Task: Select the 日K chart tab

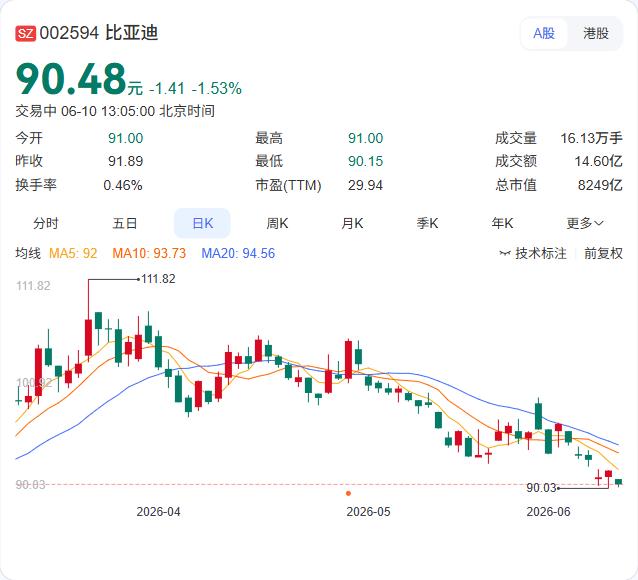Action: (202, 223)
